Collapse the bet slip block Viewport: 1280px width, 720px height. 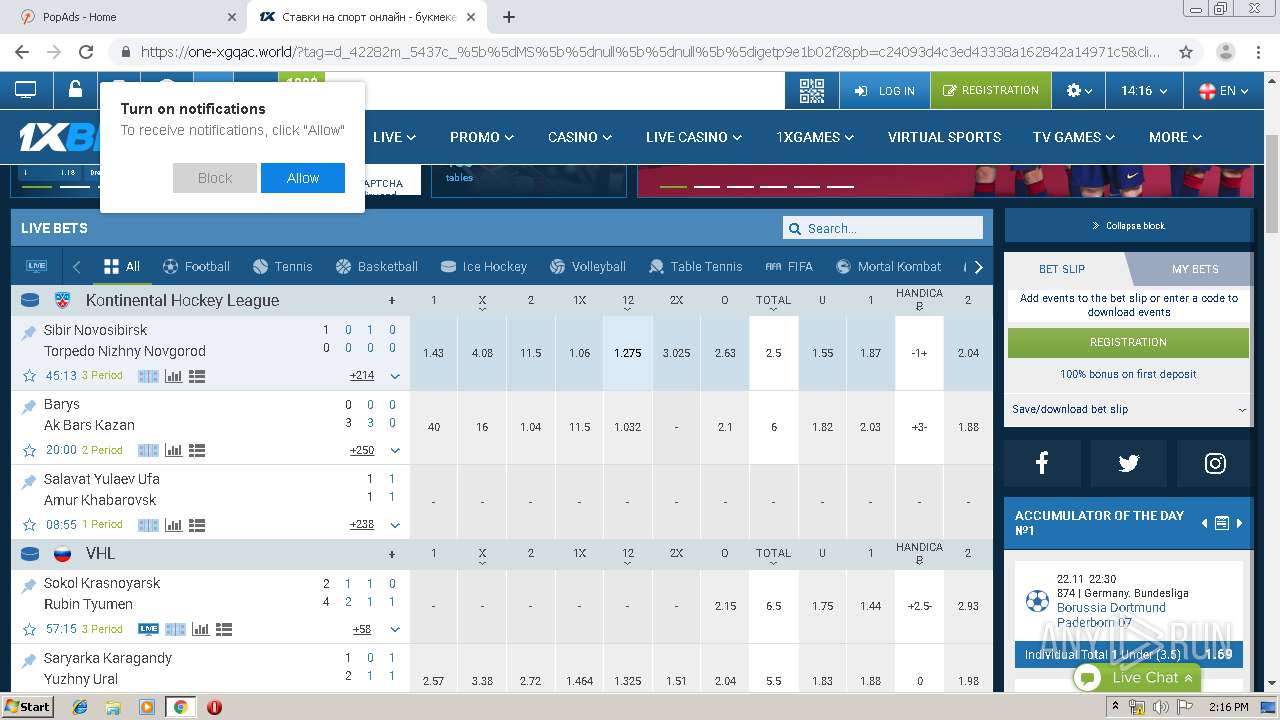coord(1129,226)
